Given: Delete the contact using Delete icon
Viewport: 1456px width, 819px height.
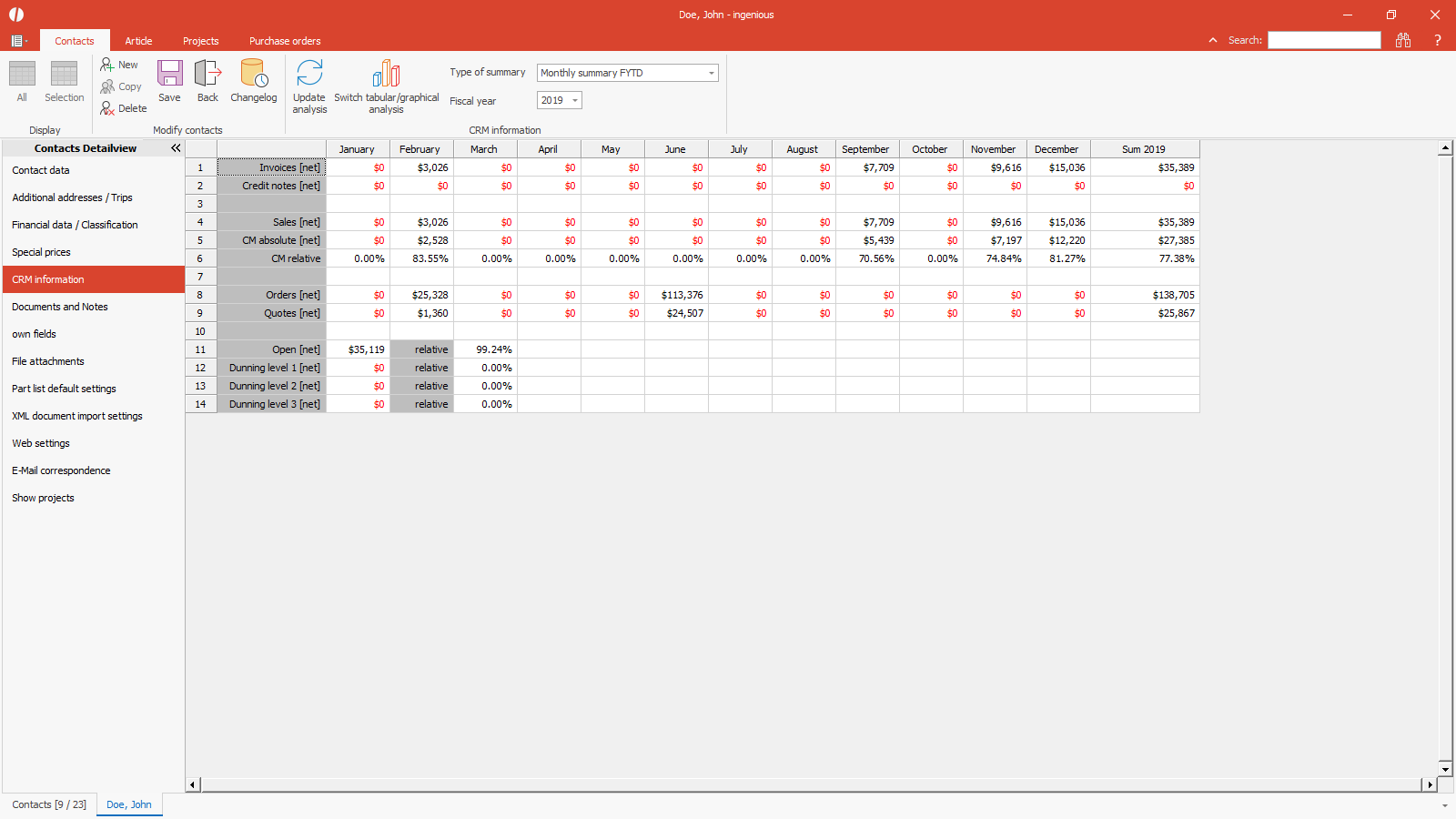Looking at the screenshot, I should [107, 108].
